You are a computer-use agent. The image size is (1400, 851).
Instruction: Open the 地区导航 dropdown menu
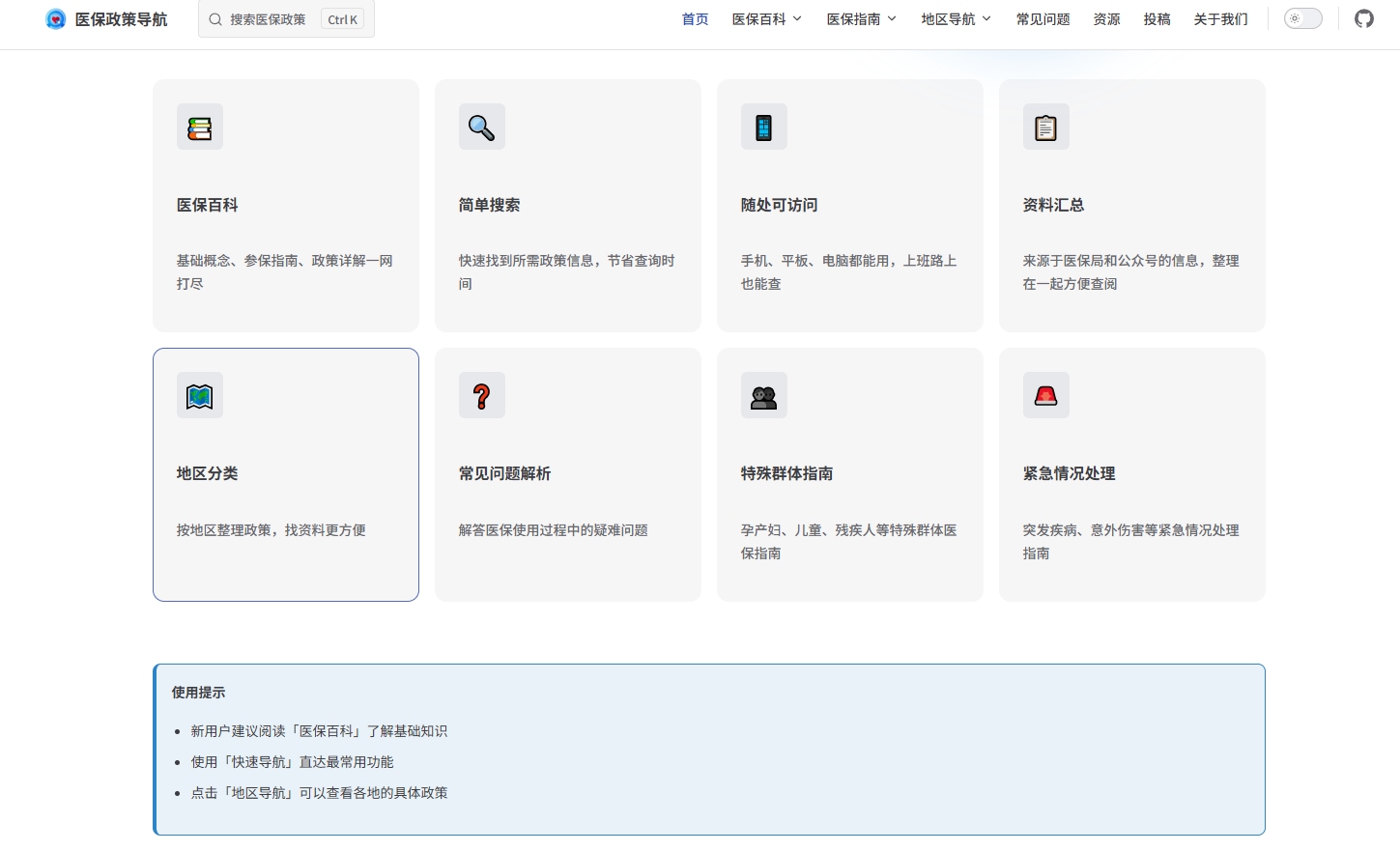tap(955, 18)
